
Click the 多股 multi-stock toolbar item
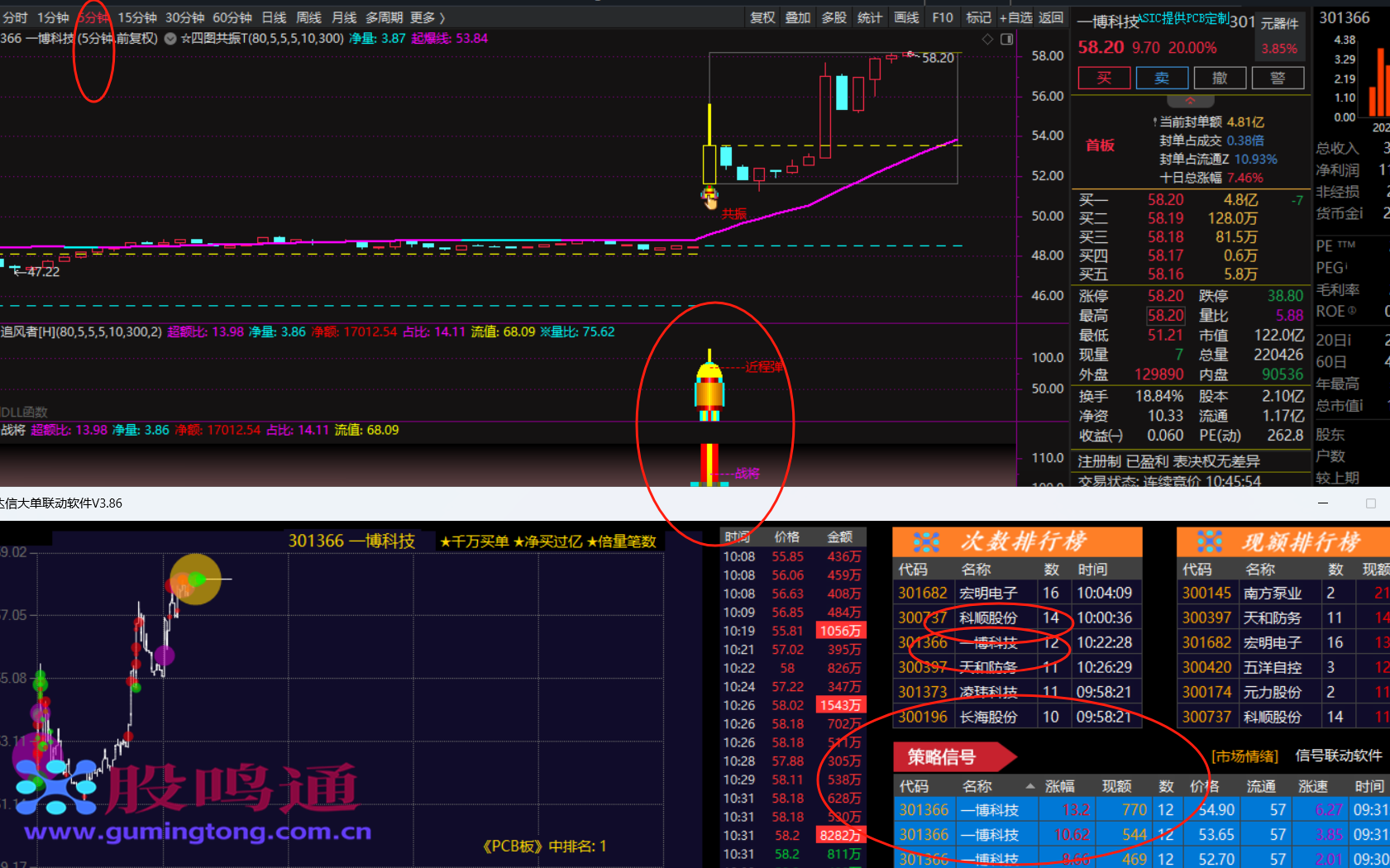tap(834, 17)
